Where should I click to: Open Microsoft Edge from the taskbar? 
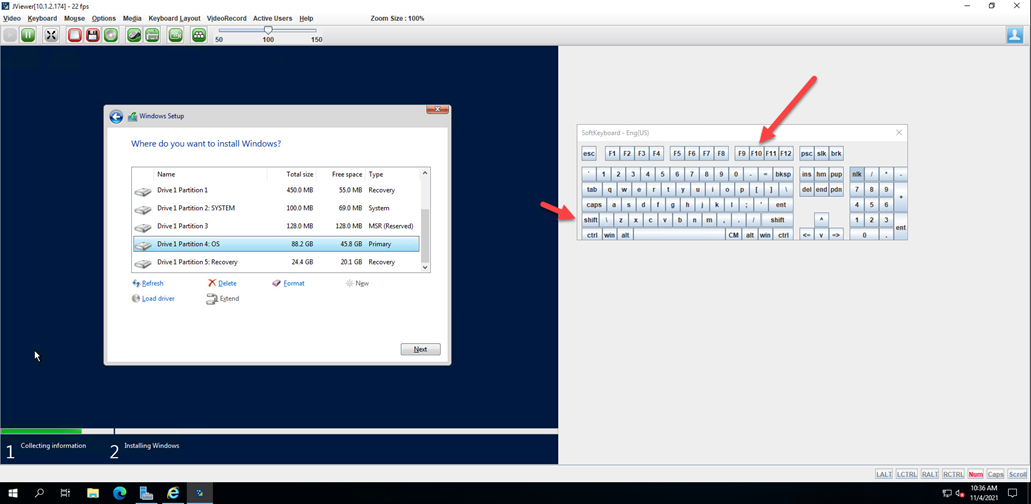120,492
